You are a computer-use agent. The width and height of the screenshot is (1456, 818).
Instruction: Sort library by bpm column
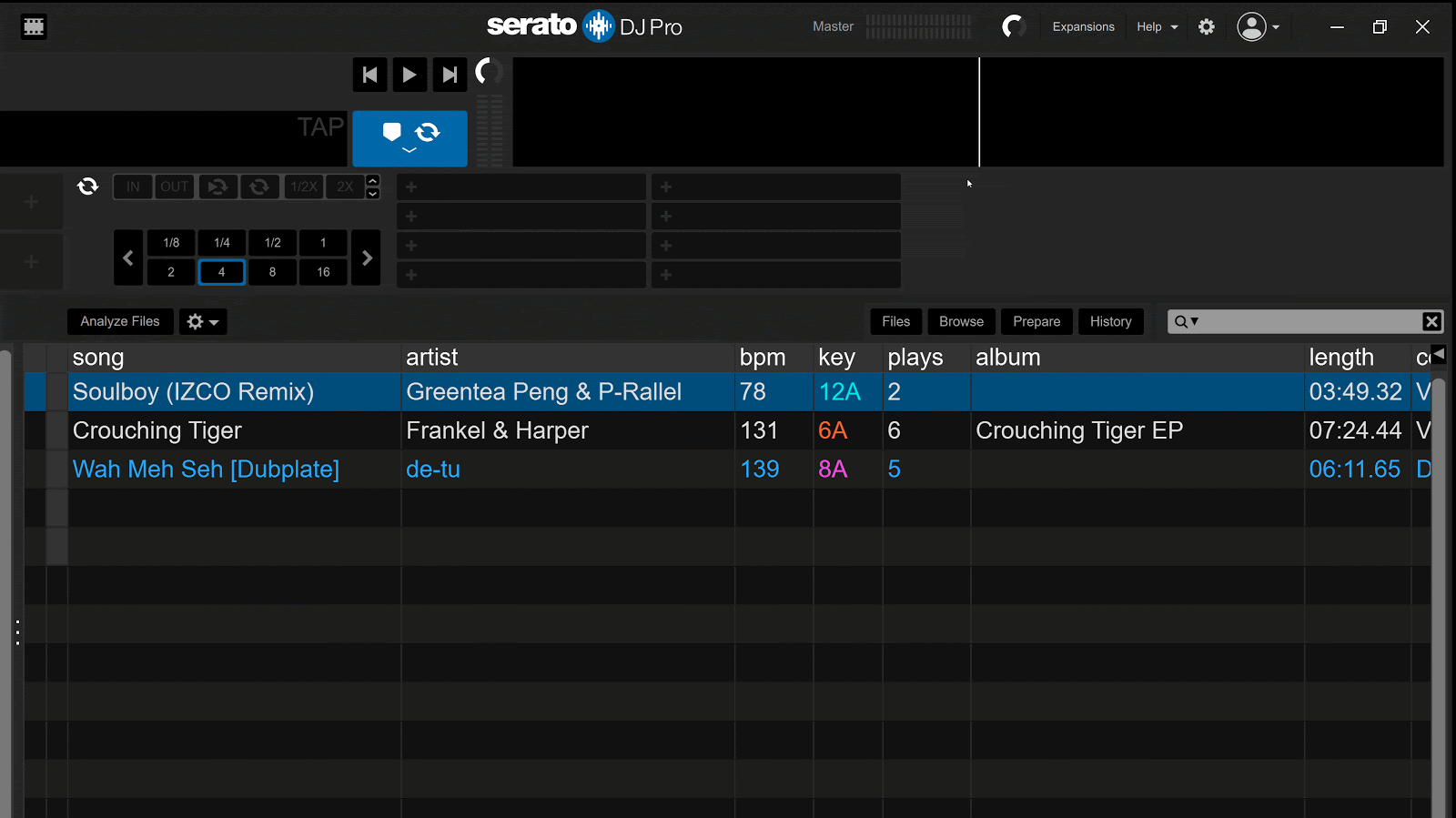[x=774, y=358]
